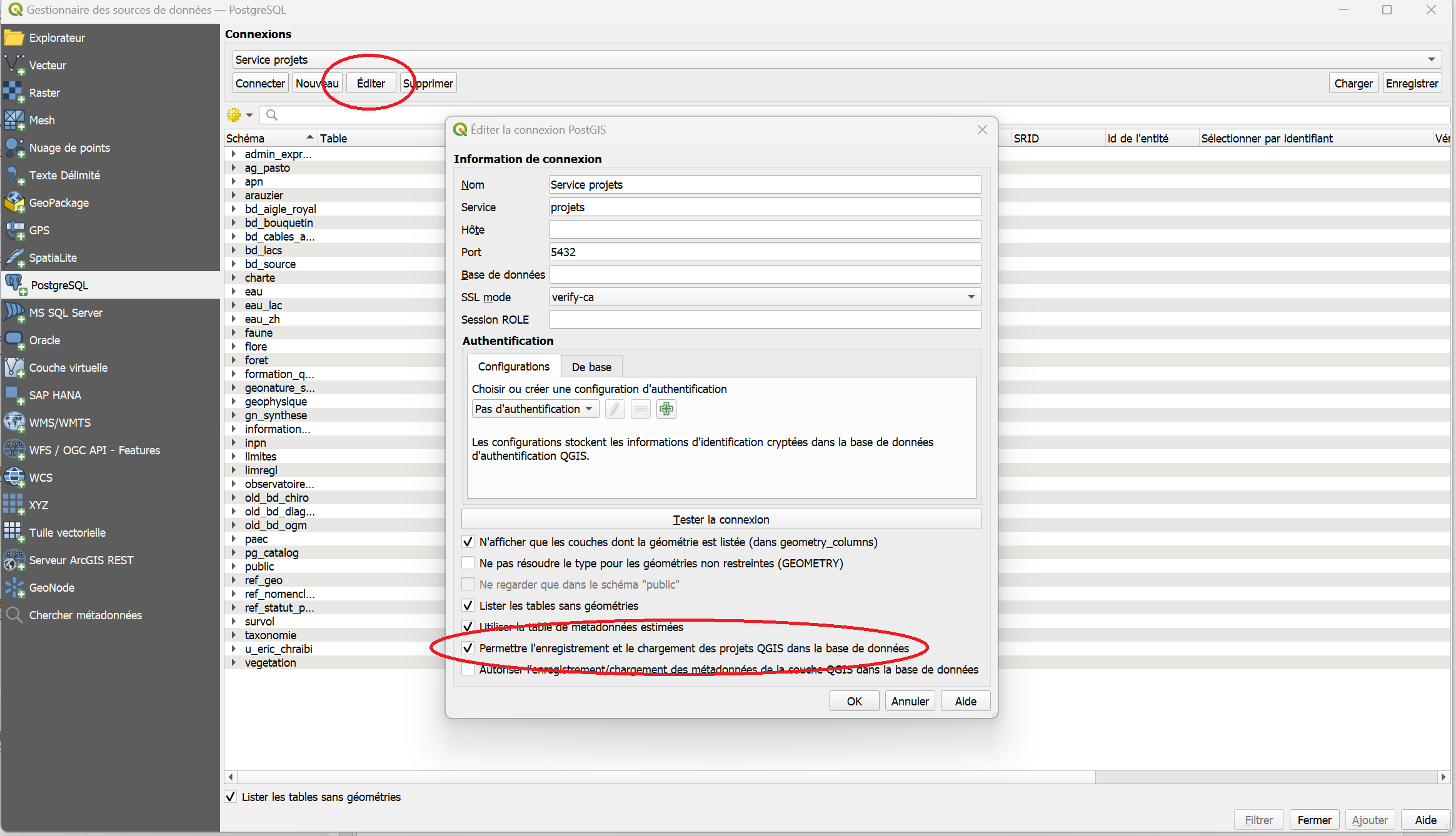Open the Explorateur source panel
The height and width of the screenshot is (836, 1456).
click(110, 37)
